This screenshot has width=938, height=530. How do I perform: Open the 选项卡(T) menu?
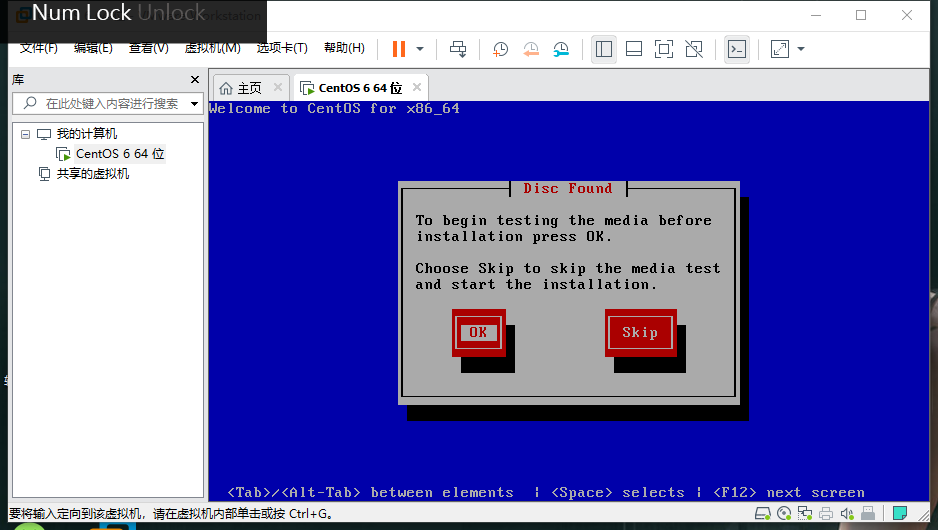pos(282,48)
